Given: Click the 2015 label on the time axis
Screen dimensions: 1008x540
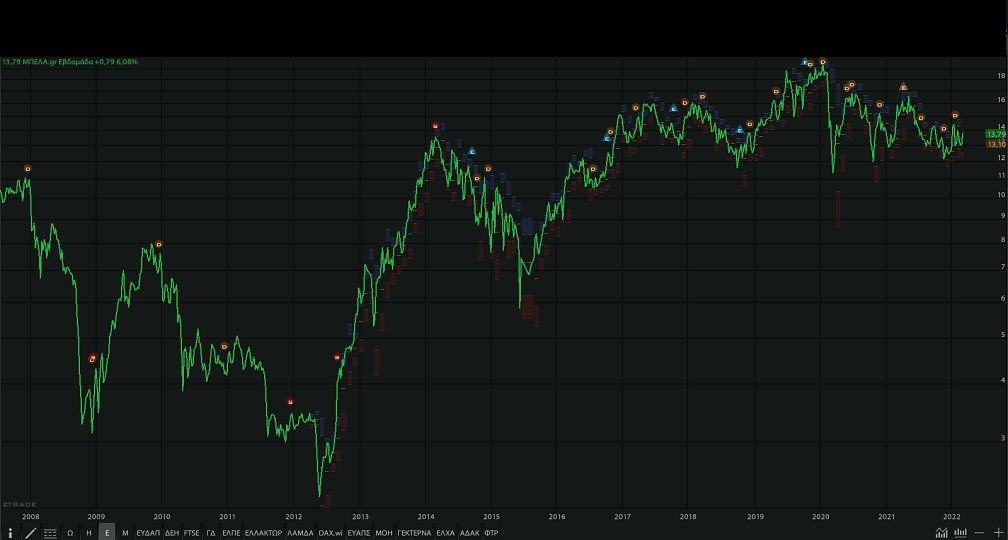Looking at the screenshot, I should click(x=492, y=516).
